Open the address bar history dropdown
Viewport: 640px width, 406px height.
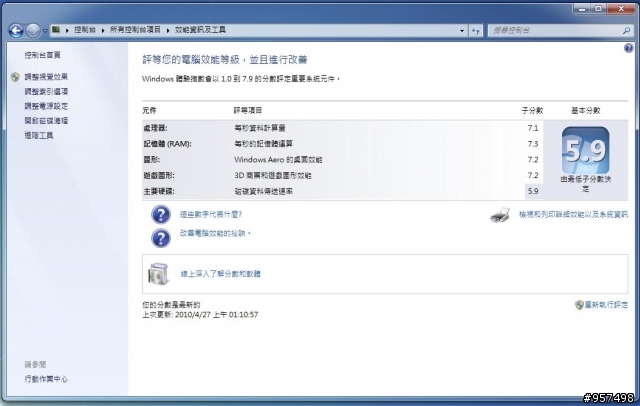click(462, 31)
